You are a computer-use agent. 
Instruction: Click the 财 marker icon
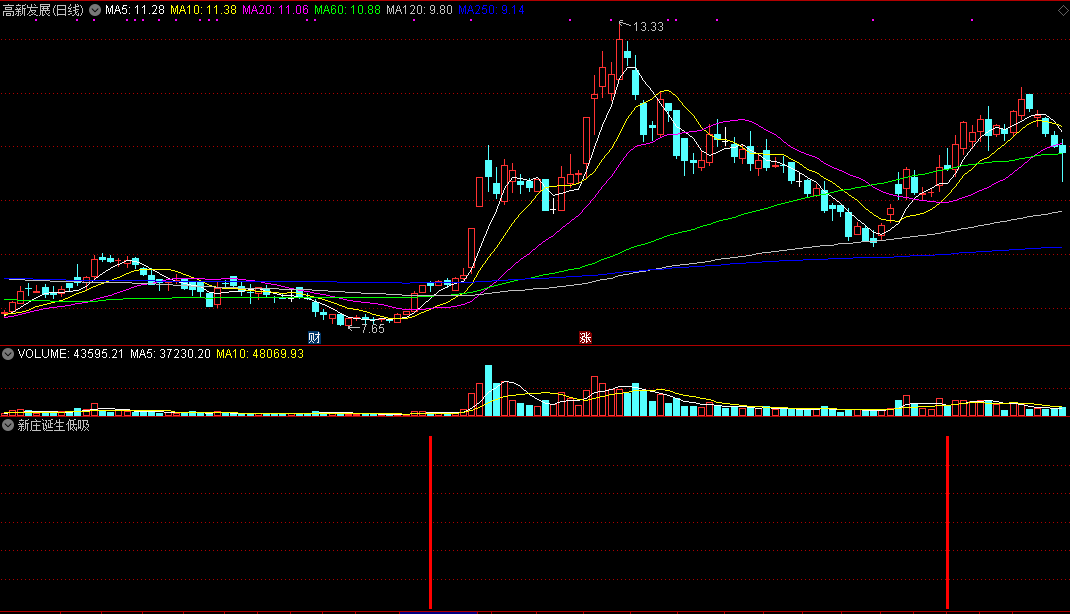click(x=314, y=338)
